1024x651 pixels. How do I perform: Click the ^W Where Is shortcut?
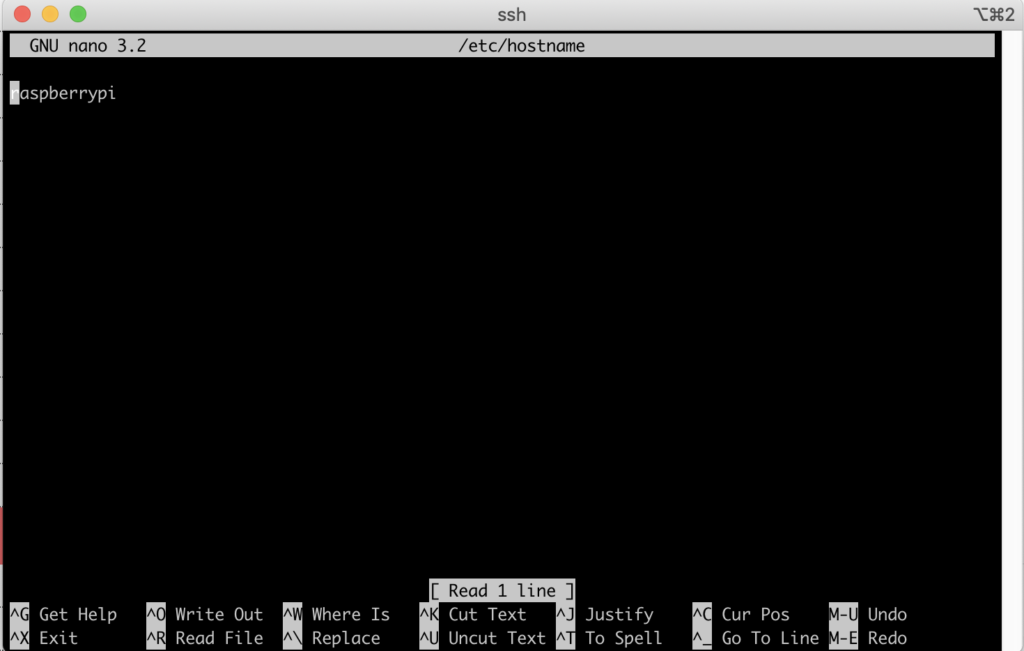tap(336, 614)
